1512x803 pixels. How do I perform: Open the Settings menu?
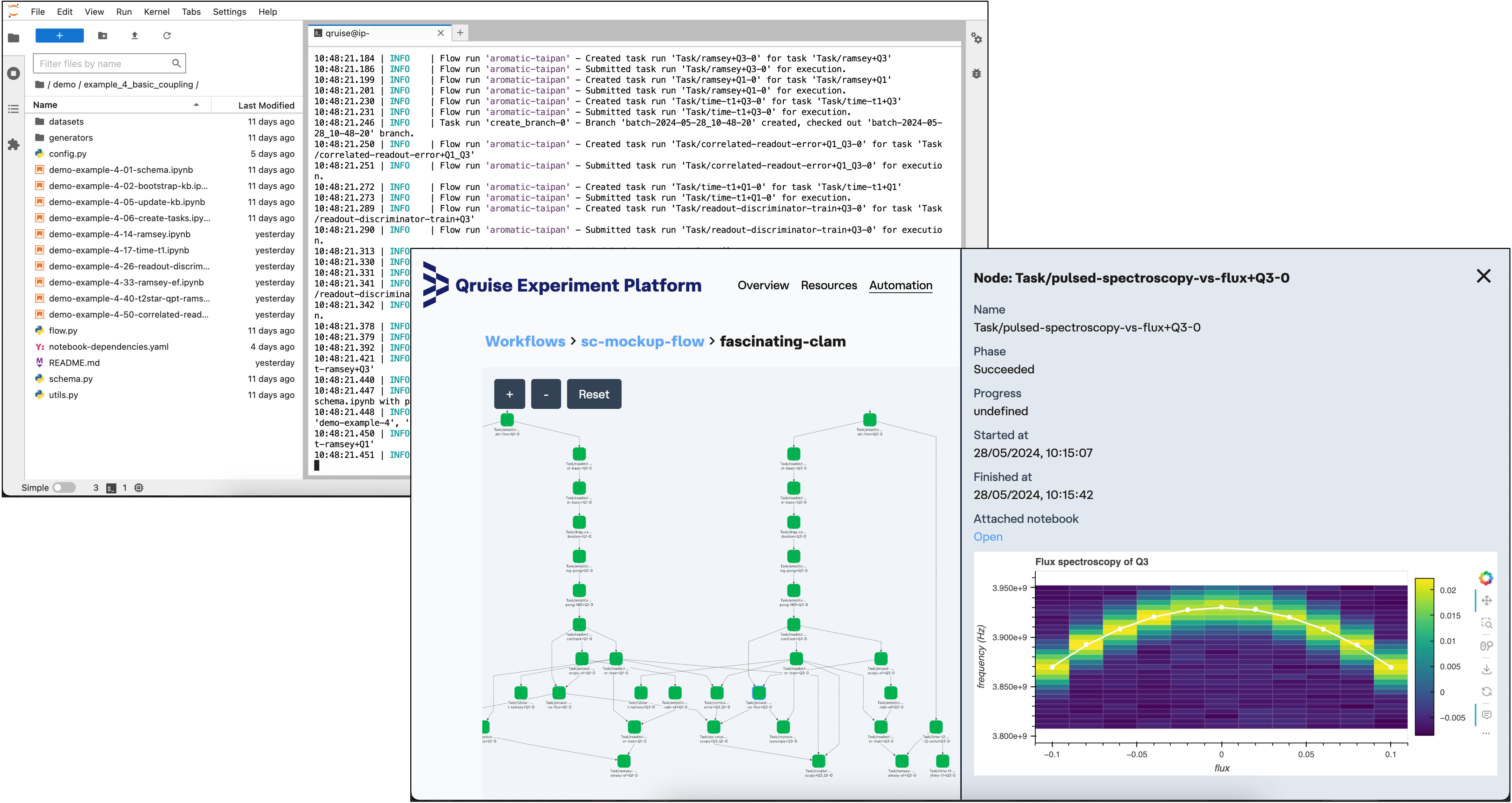230,12
